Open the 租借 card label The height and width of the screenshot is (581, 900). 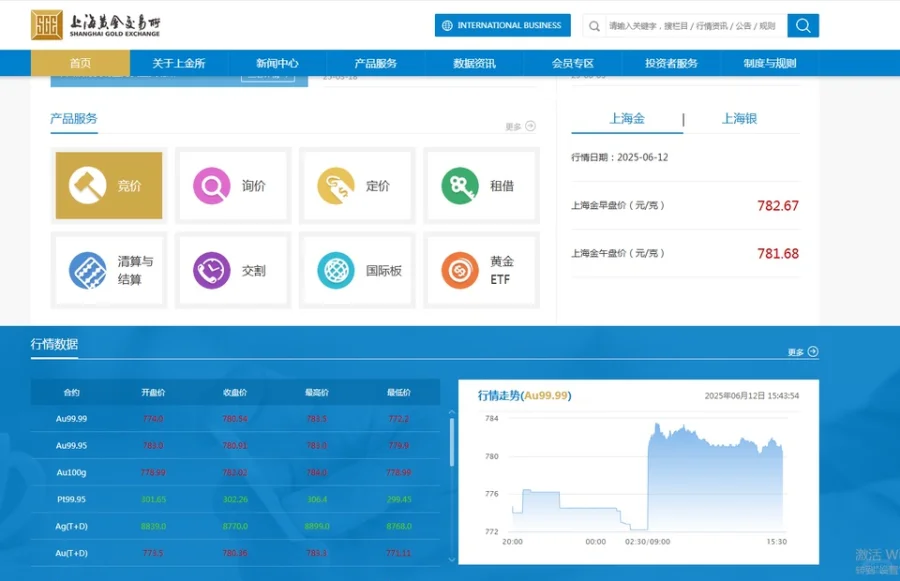502,185
